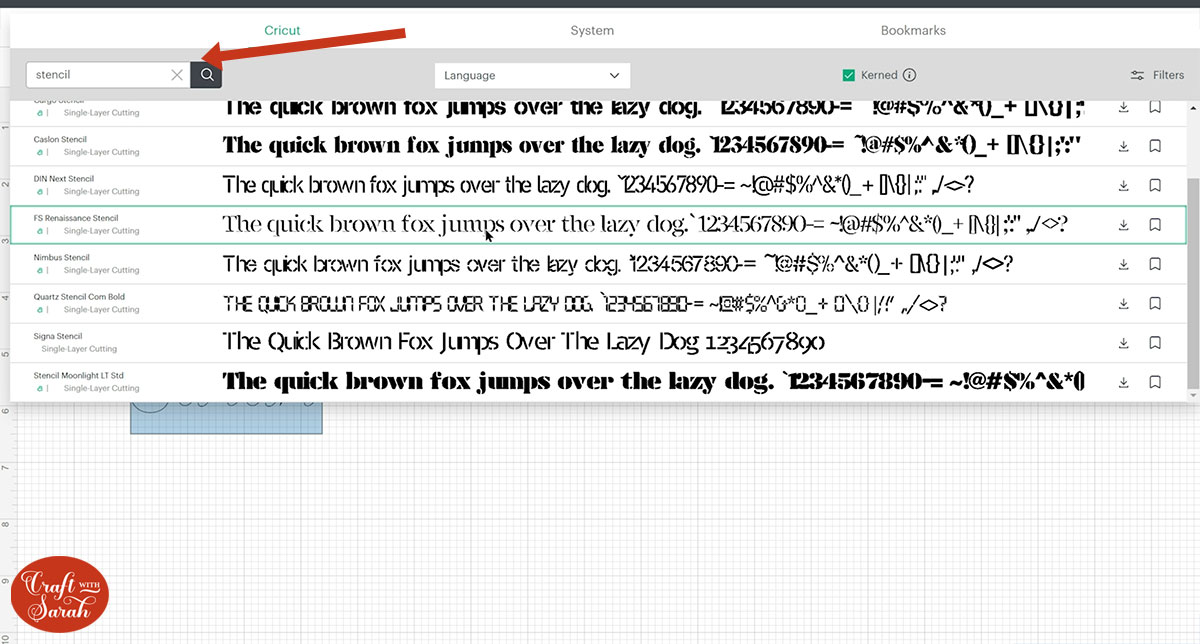Clear the stencil search text

(177, 75)
